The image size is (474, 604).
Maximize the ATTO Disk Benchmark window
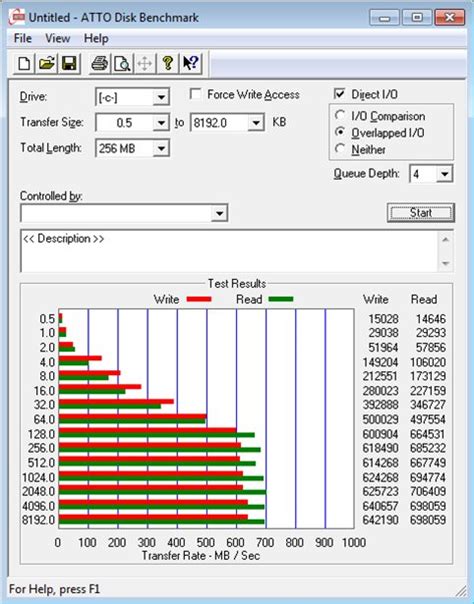(x=417, y=17)
